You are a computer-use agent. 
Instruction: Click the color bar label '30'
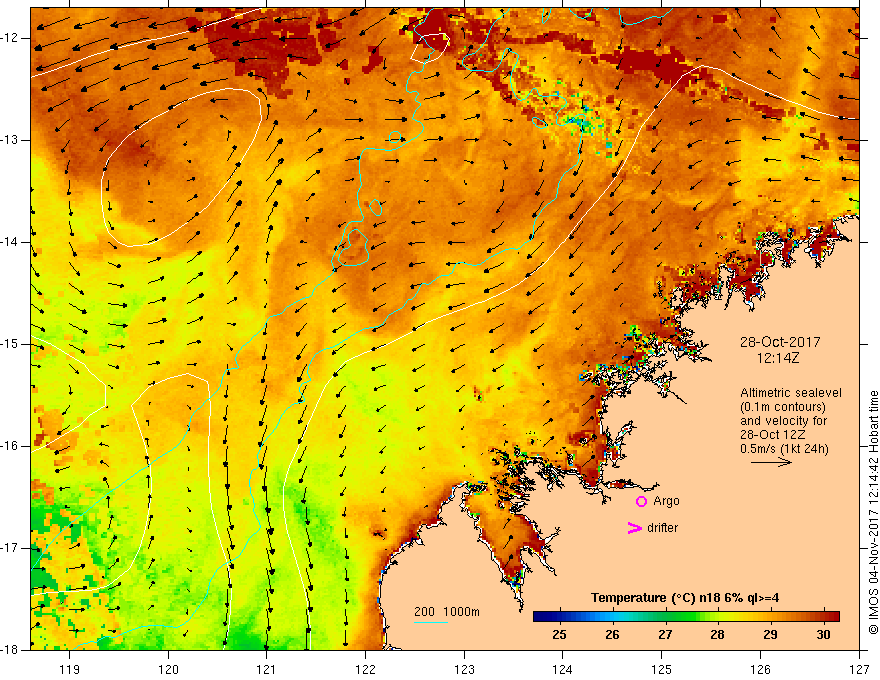(x=823, y=635)
